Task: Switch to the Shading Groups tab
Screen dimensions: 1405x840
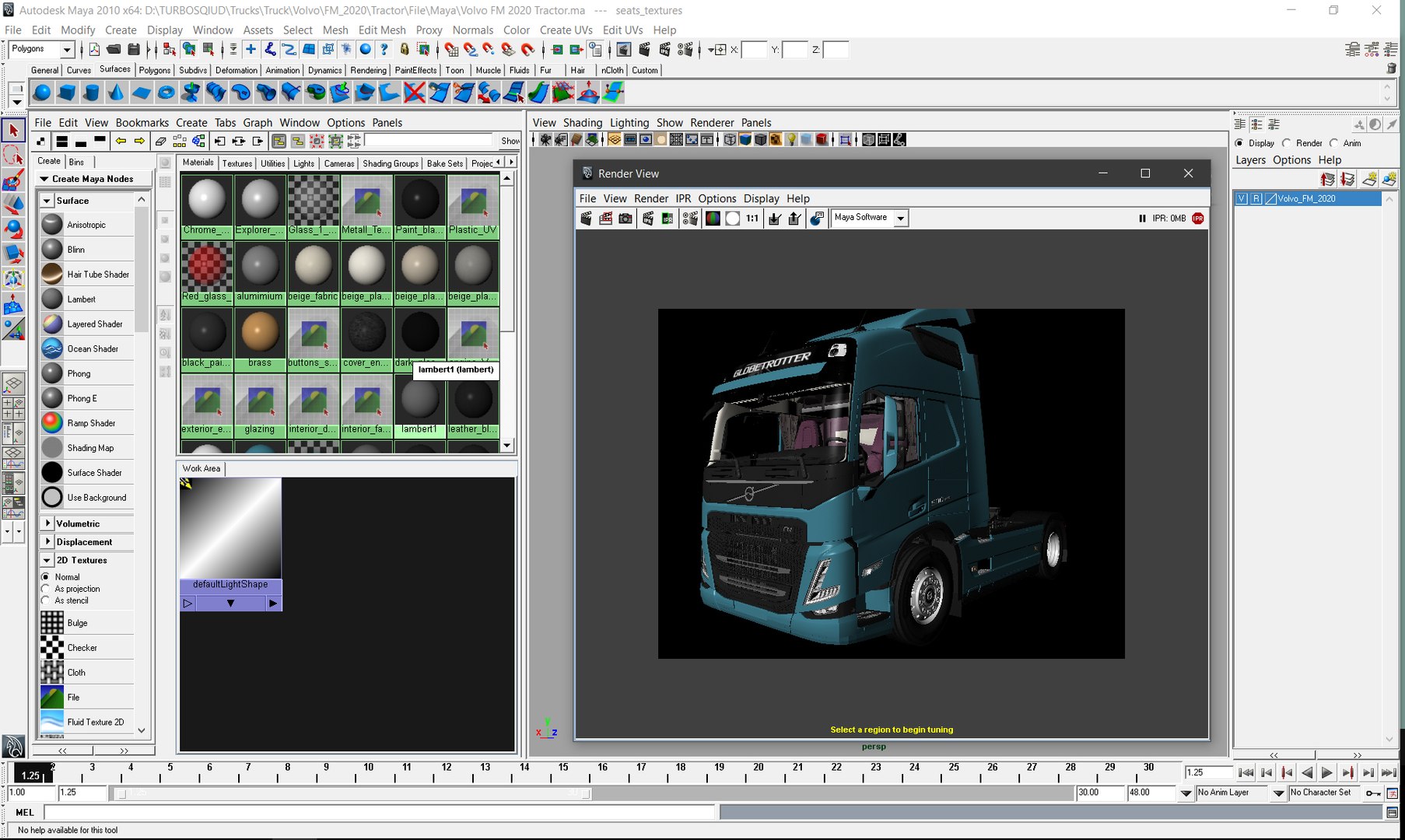Action: 391,163
